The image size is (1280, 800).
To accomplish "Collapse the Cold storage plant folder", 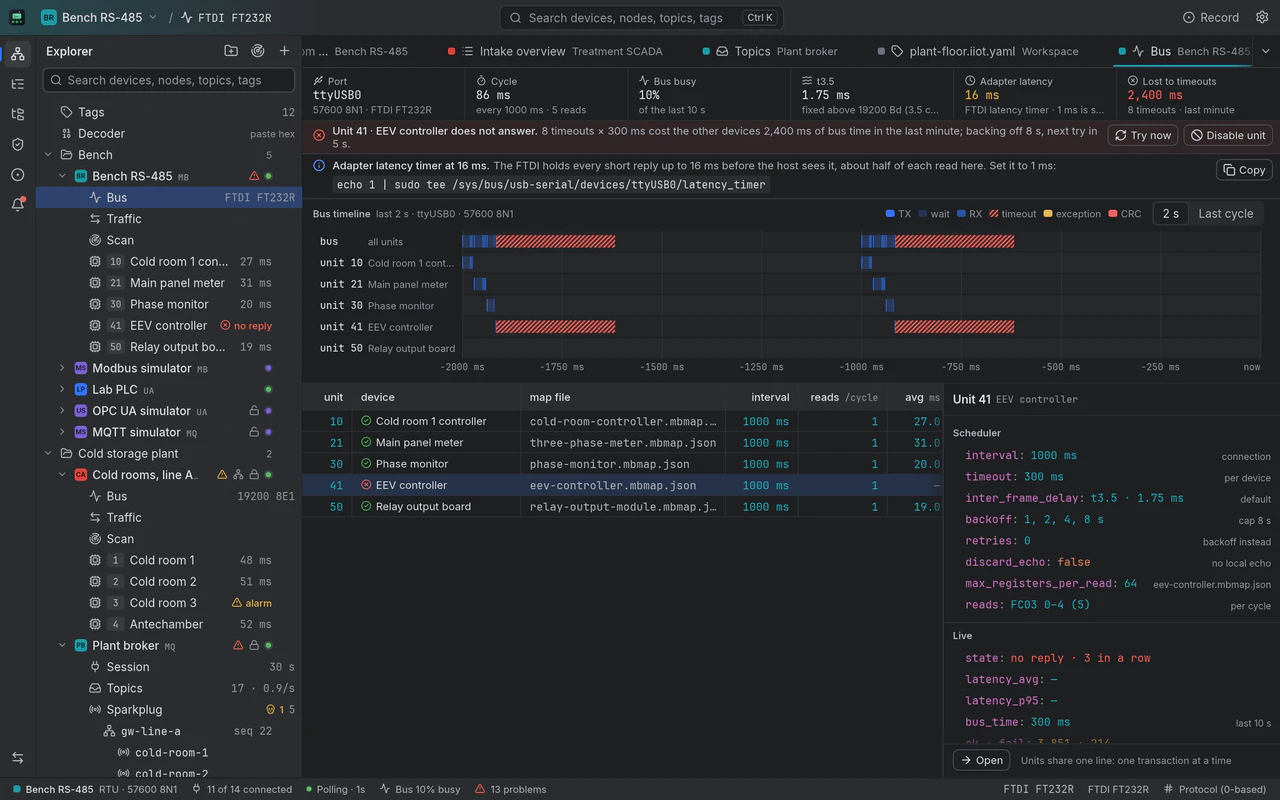I will [x=48, y=454].
